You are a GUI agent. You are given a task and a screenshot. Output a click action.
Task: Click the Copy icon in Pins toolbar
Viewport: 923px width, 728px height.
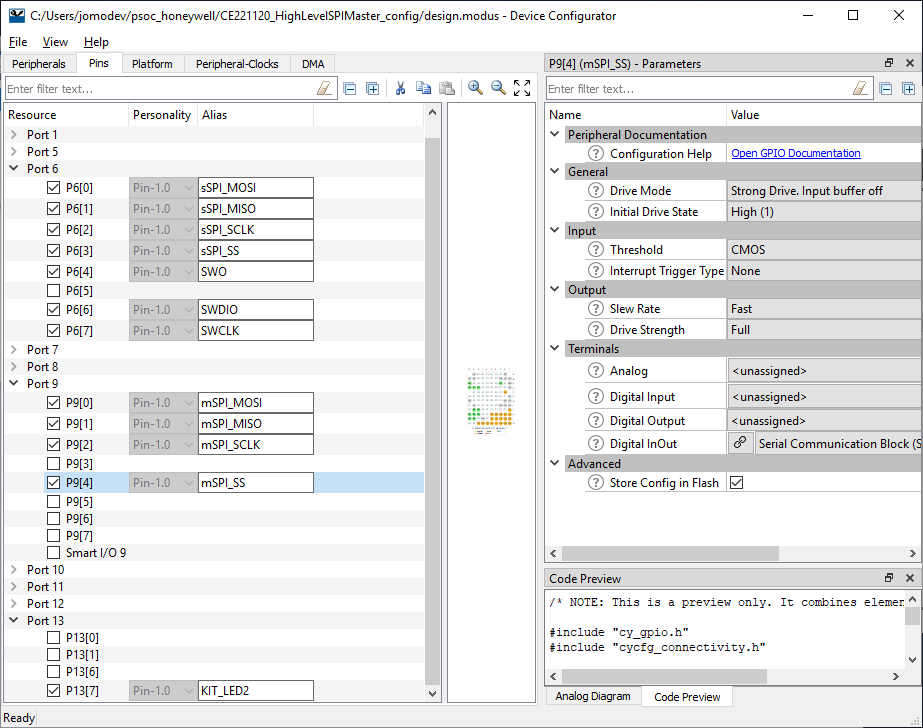[x=423, y=88]
